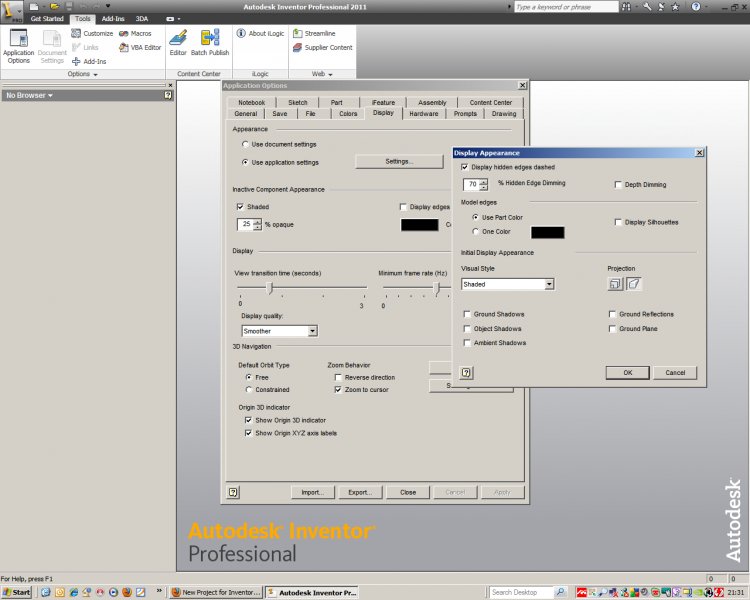Open the Help question mark in title bar
Screen dimensions: 750x600
(x=696, y=7)
